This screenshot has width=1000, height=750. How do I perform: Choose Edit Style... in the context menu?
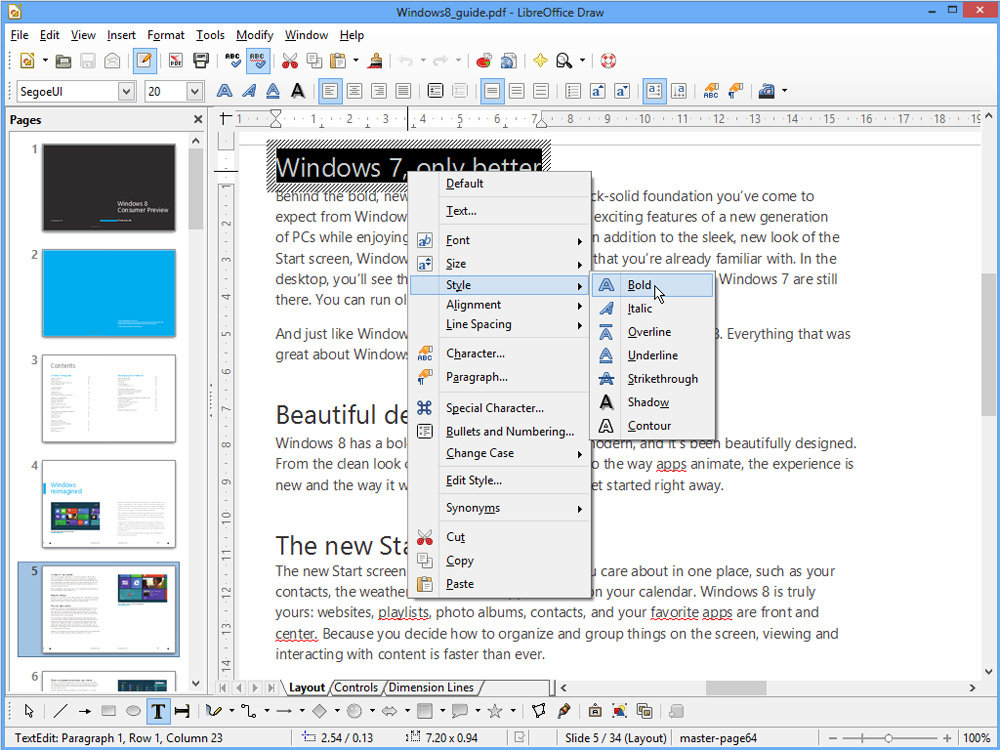pos(499,481)
